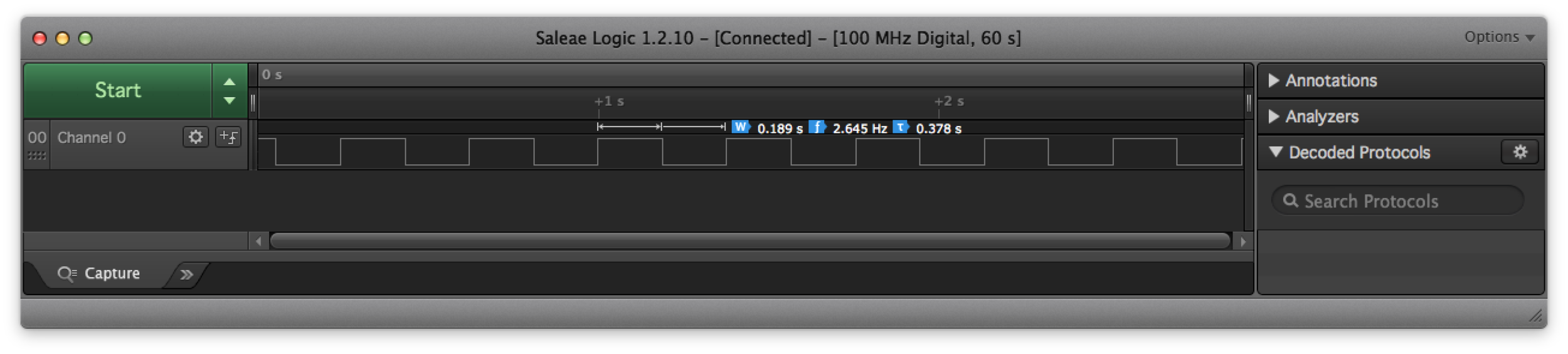Click the horizontal timeline scrollbar thumb
Image resolution: width=1568 pixels, height=354 pixels.
pyautogui.click(x=750, y=241)
